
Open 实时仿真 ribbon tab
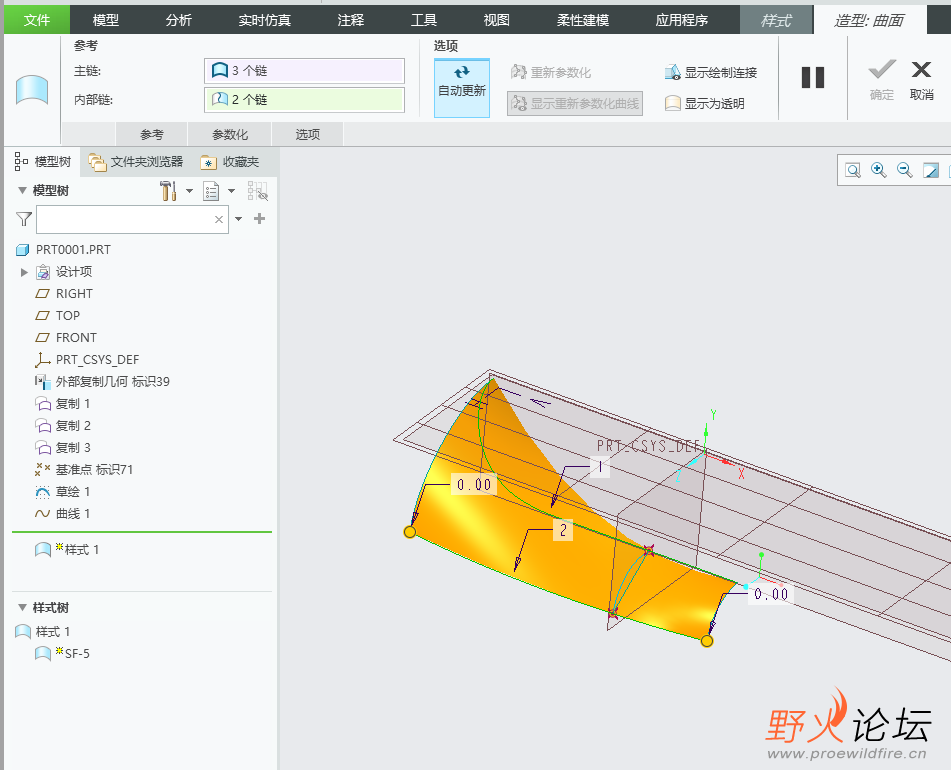(x=264, y=20)
